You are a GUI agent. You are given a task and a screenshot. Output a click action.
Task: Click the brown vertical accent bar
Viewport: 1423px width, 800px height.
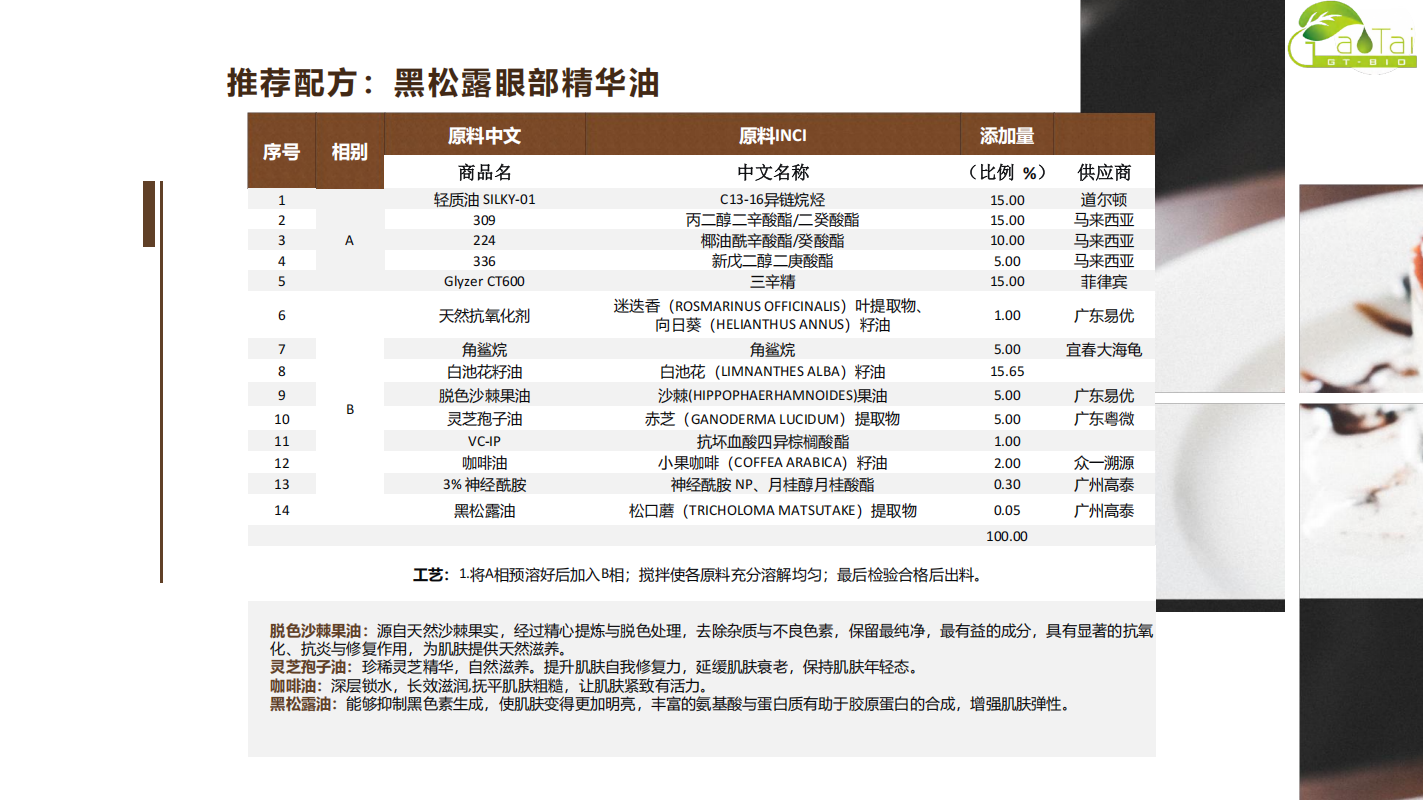point(149,214)
